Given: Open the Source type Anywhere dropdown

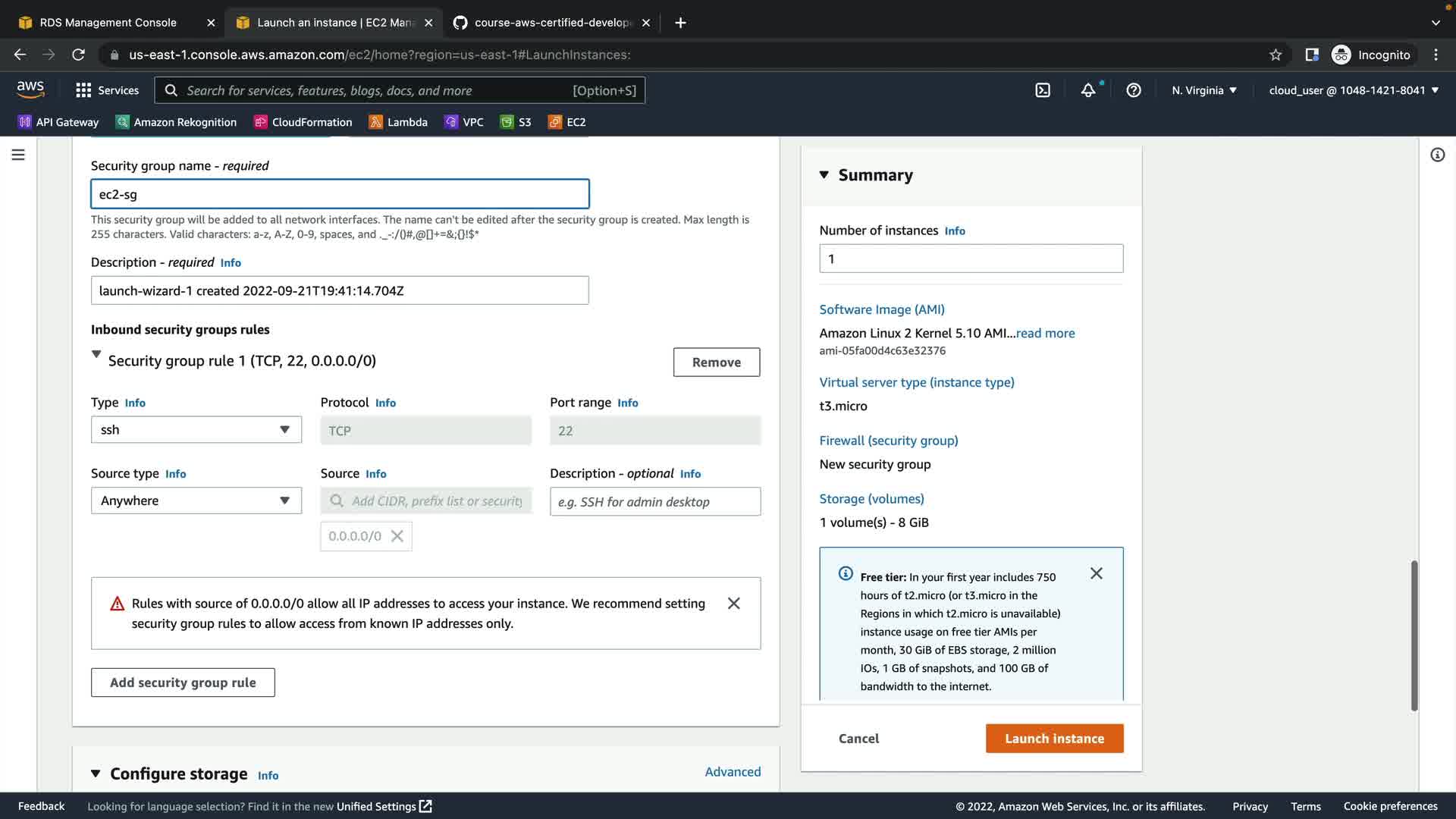Looking at the screenshot, I should pyautogui.click(x=196, y=500).
